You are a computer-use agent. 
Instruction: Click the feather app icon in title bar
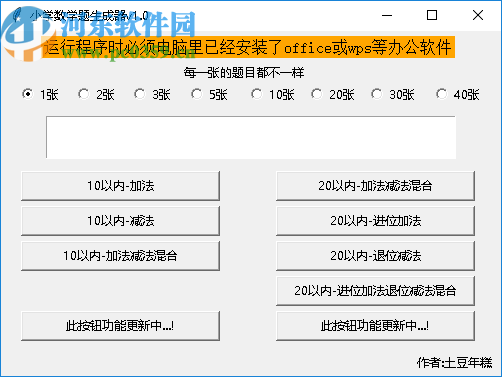point(16,15)
